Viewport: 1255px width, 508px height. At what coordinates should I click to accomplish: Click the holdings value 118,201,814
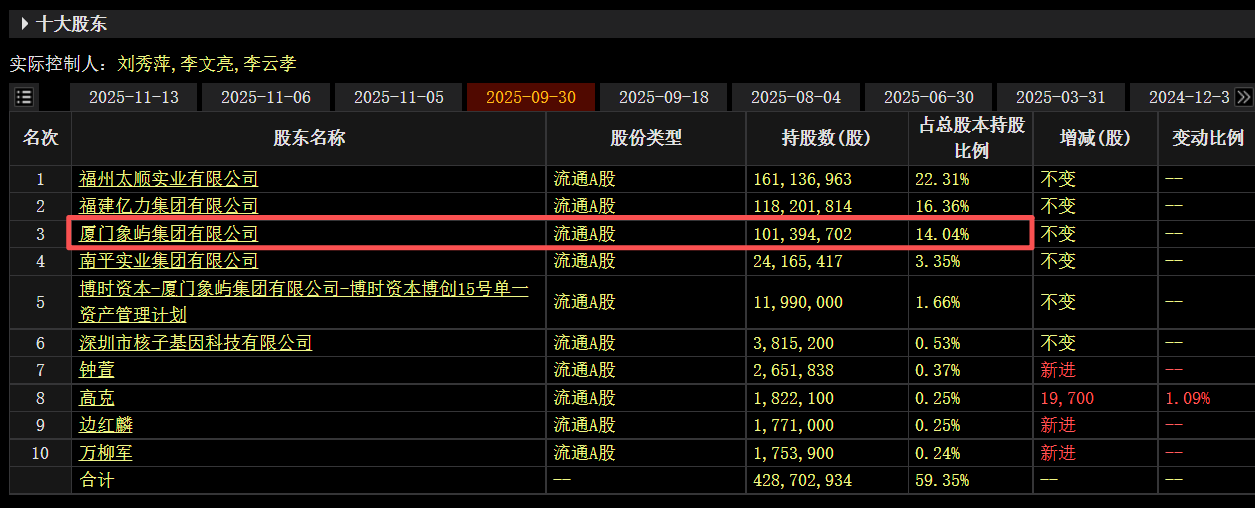803,206
